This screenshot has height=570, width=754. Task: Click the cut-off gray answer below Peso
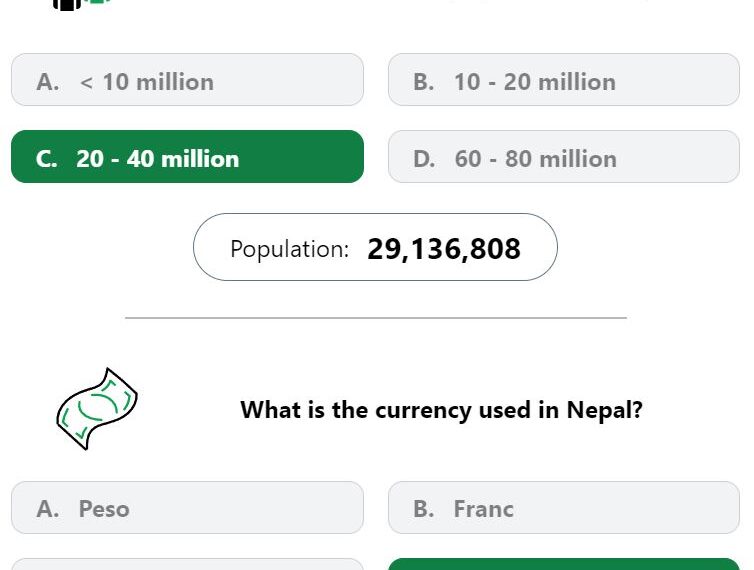click(187, 564)
